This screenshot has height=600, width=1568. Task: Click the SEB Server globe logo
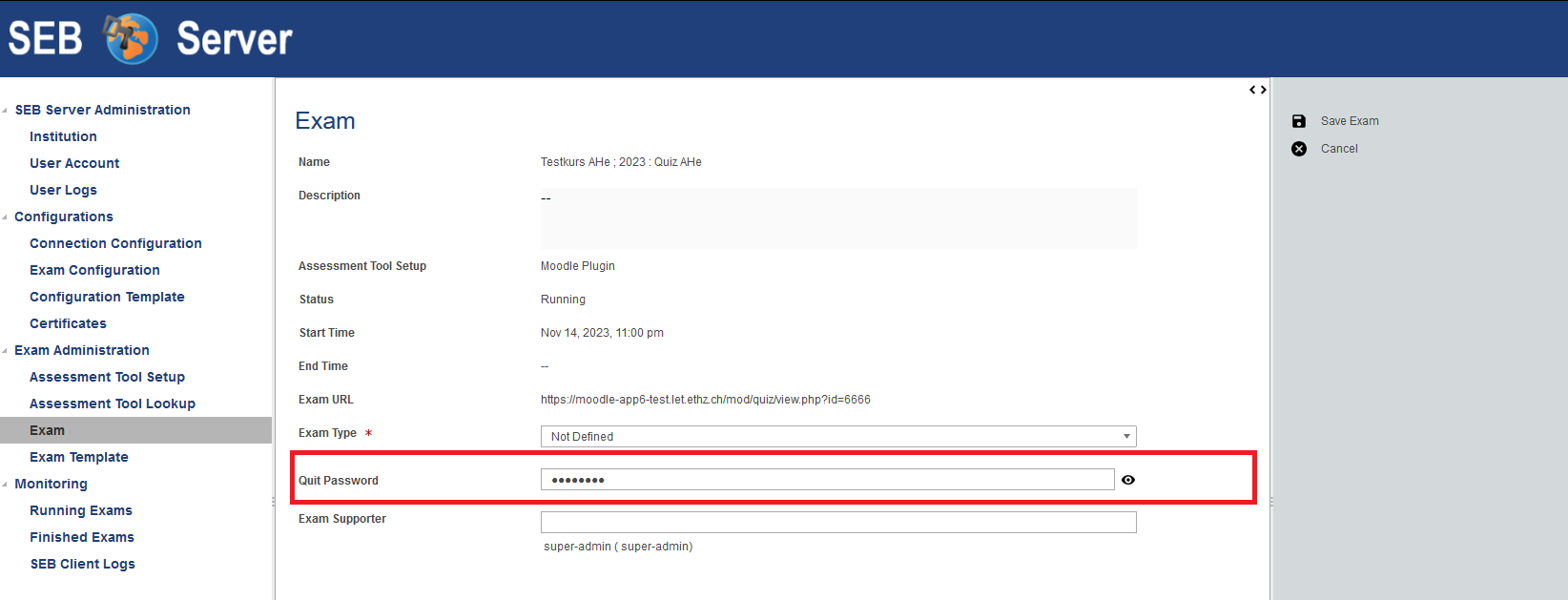click(131, 39)
